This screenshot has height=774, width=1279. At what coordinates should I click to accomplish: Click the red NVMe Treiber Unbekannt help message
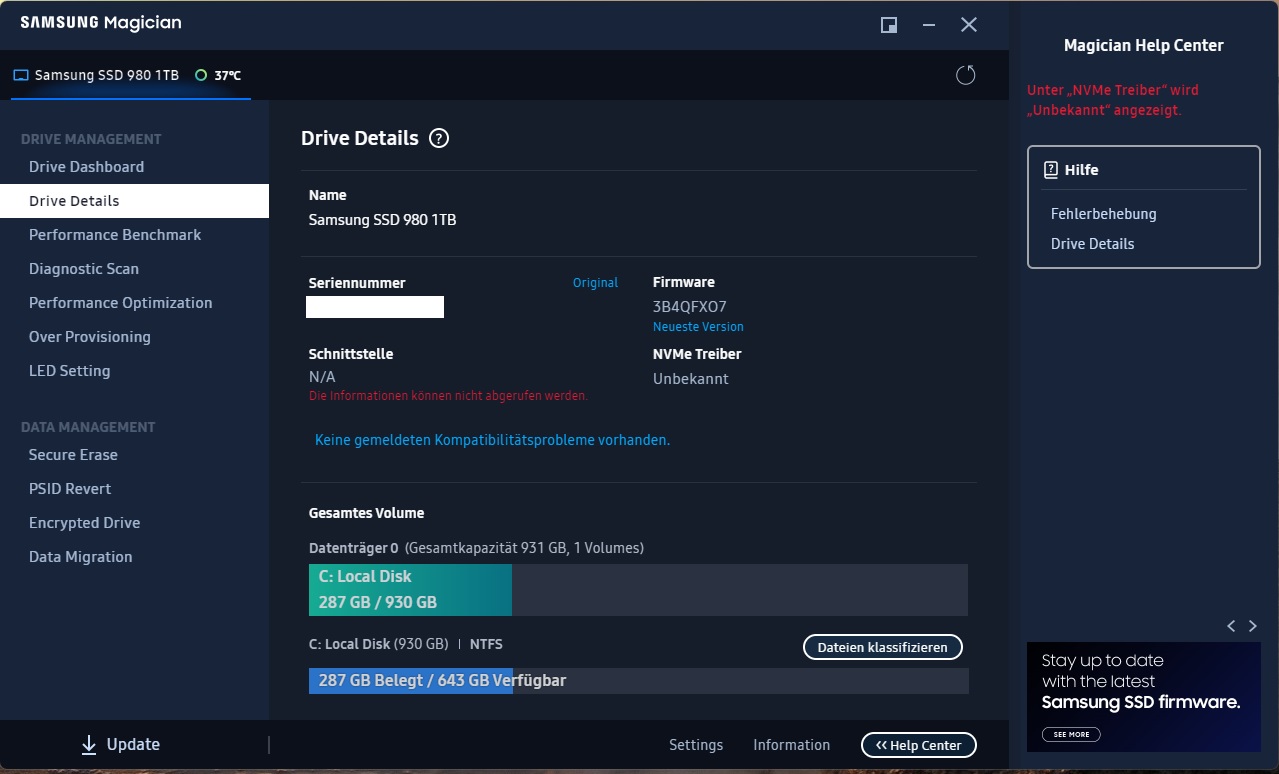click(1113, 100)
